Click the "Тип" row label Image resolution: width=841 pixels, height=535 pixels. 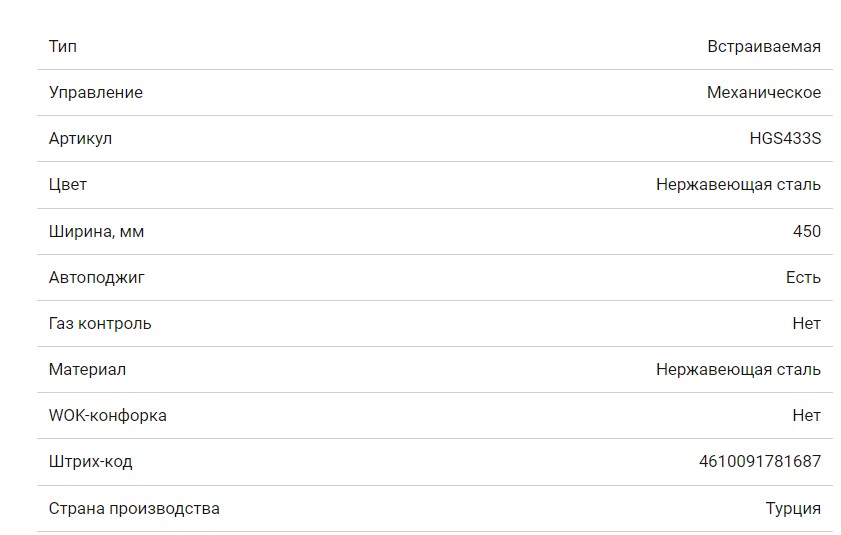(x=62, y=46)
